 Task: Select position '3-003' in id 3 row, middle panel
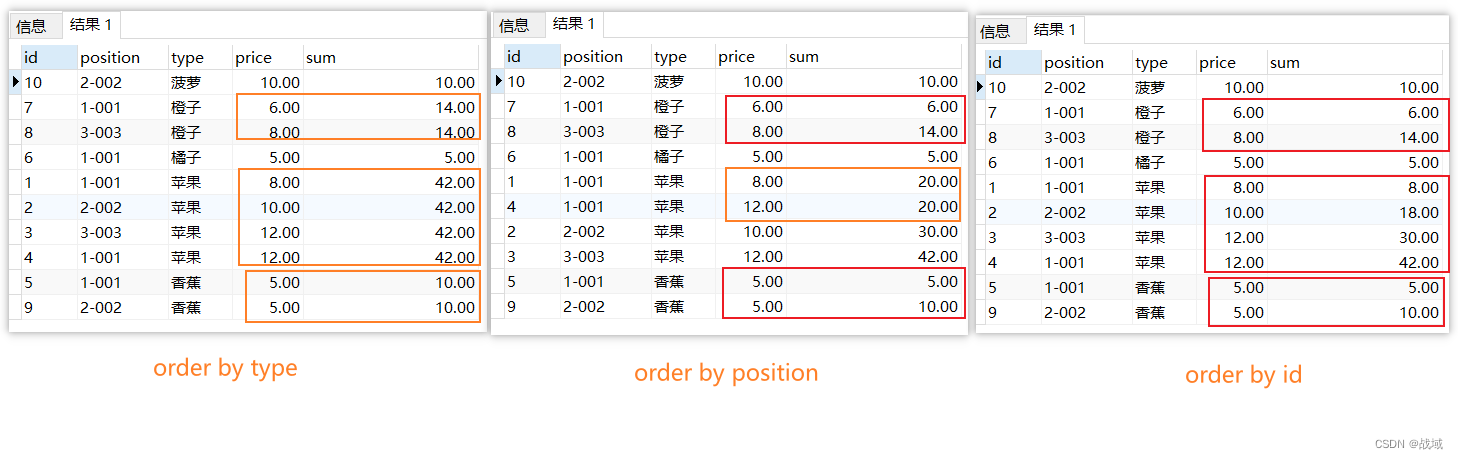[x=605, y=257]
